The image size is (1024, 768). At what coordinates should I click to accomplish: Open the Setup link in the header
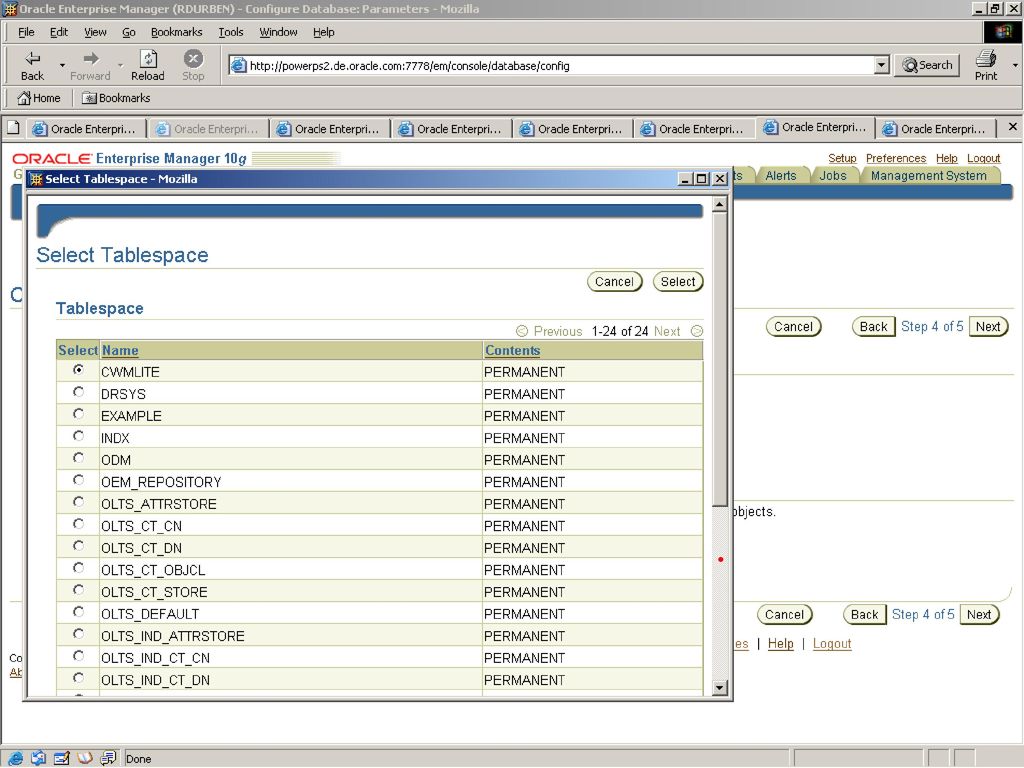[x=842, y=158]
